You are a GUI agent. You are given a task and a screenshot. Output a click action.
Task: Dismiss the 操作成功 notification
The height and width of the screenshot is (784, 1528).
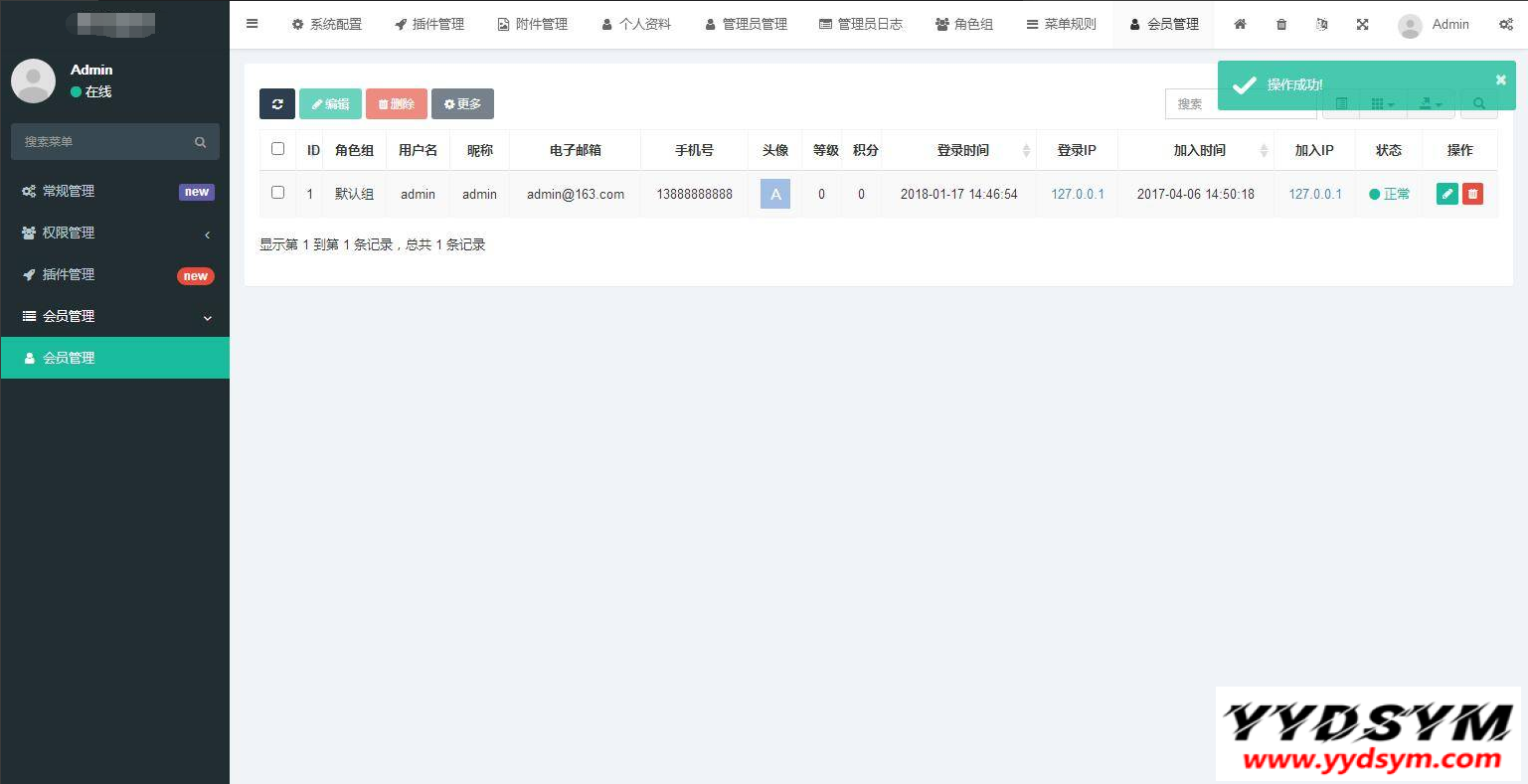pos(1501,79)
